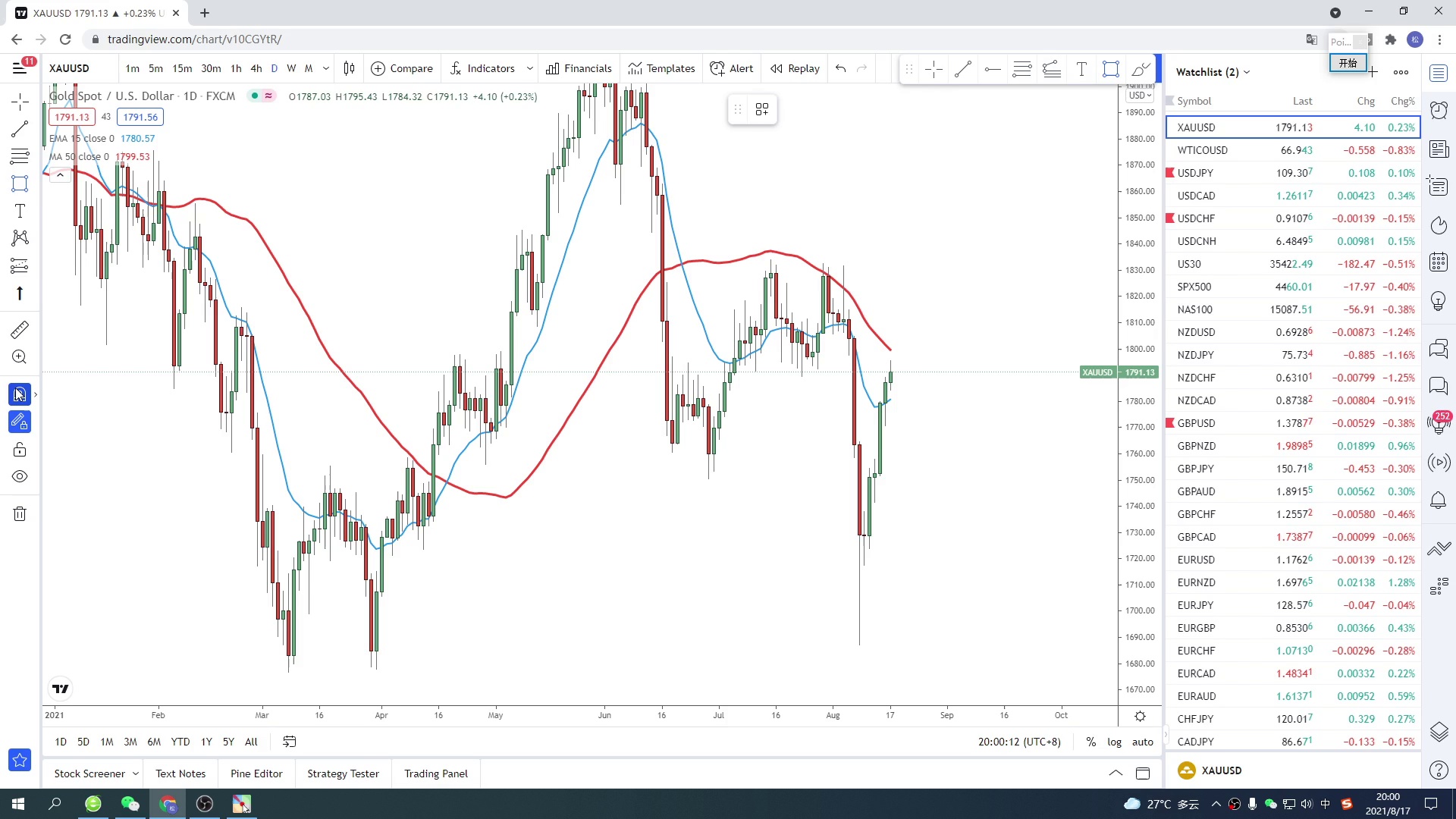Click the Replay button
The image size is (1456, 819).
(x=795, y=68)
